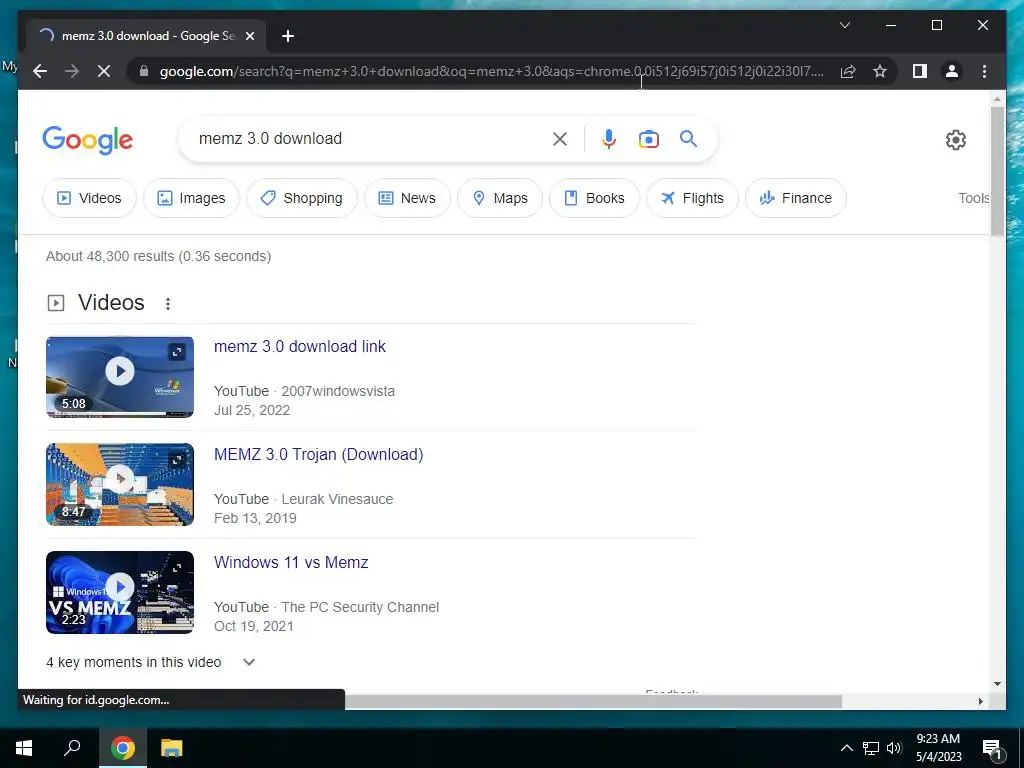Open Google quick settings gear

pos(955,140)
